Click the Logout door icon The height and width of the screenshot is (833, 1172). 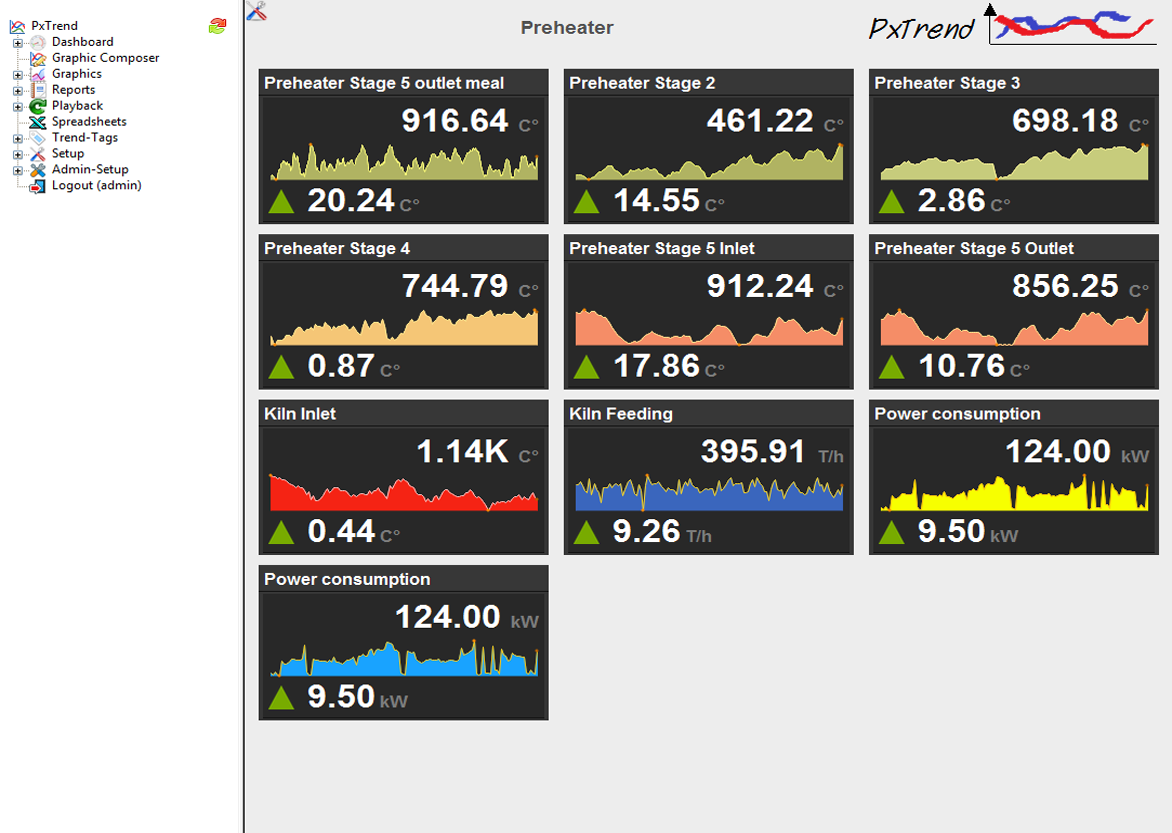coord(38,186)
